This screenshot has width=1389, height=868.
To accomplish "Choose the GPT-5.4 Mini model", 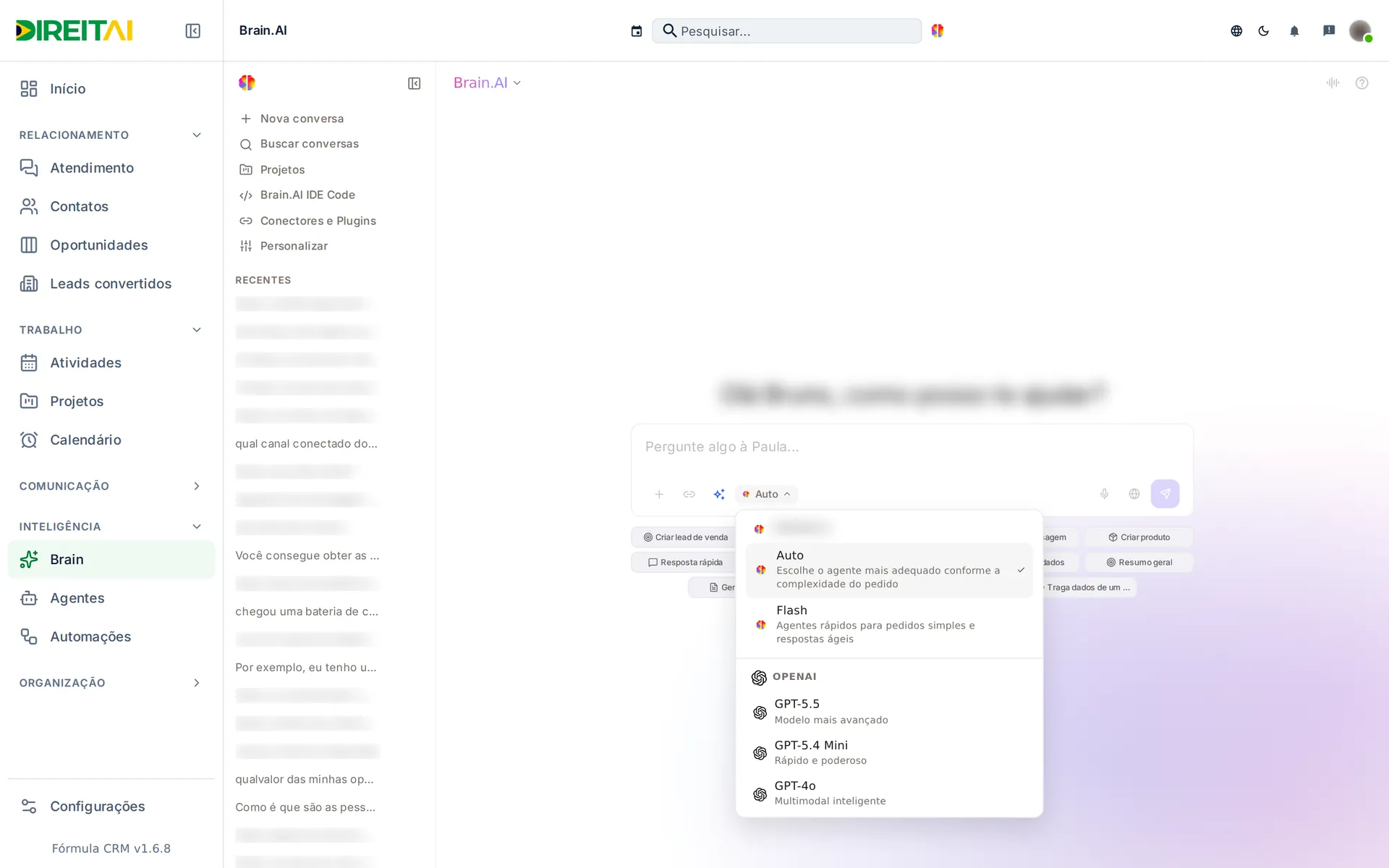I will (889, 752).
